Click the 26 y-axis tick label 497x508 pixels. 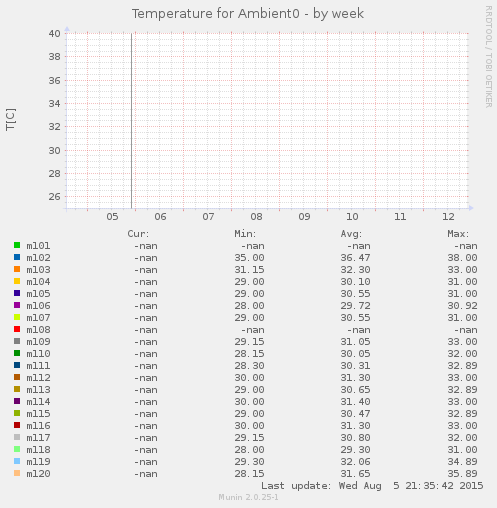(54, 197)
